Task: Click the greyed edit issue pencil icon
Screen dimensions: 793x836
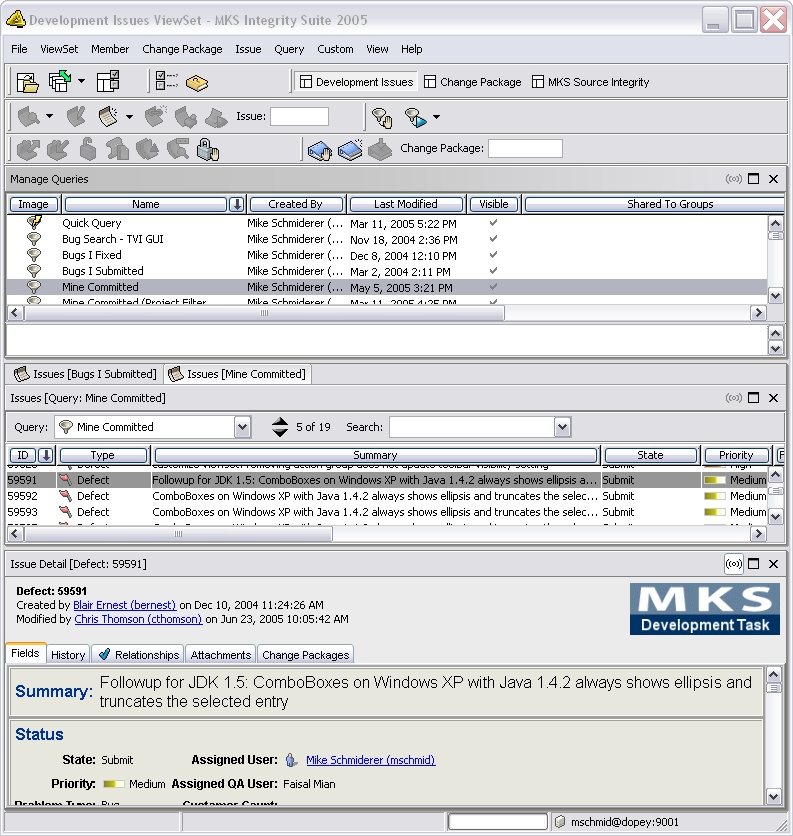Action: pos(76,116)
